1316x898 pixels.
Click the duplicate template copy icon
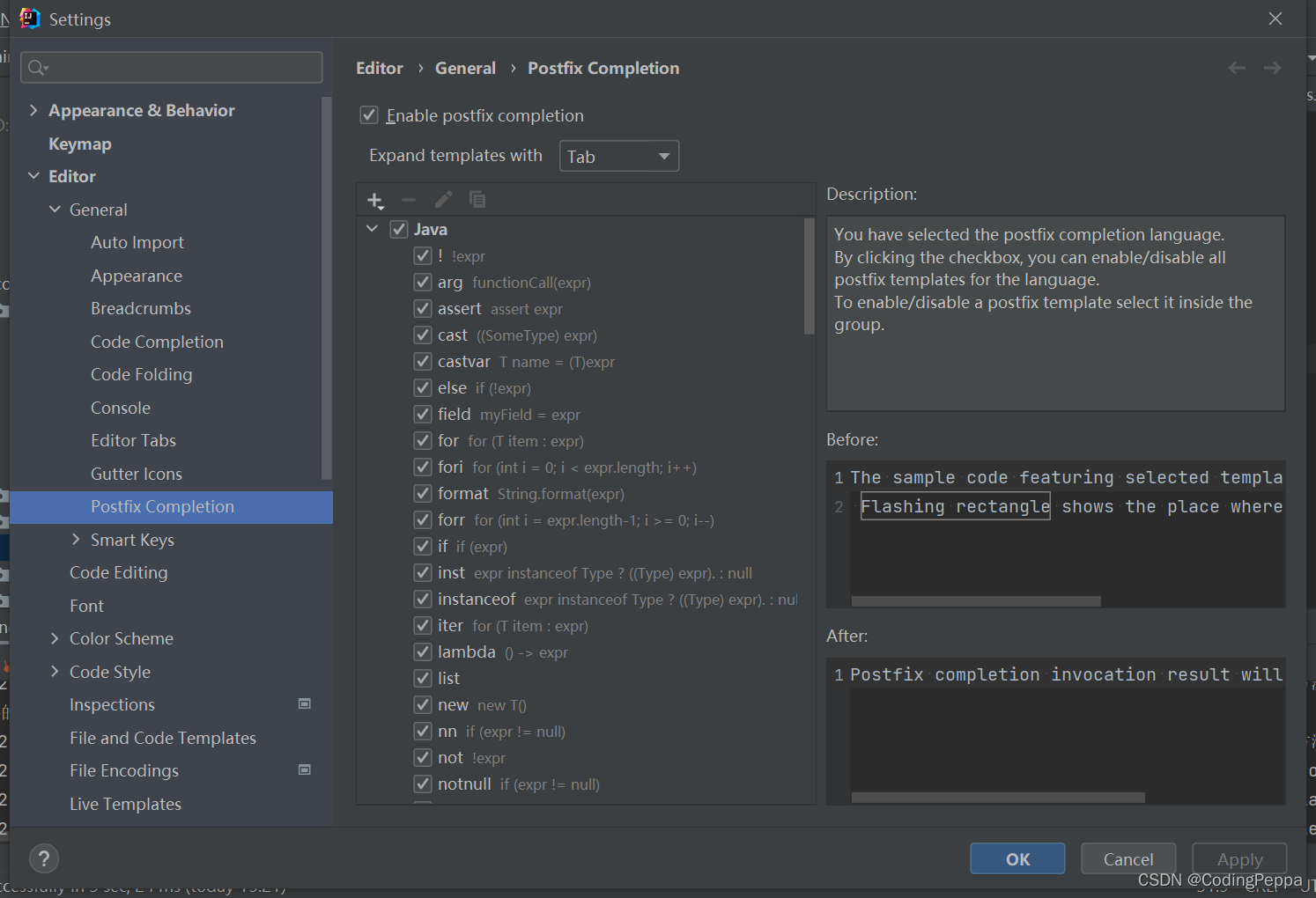click(x=477, y=200)
